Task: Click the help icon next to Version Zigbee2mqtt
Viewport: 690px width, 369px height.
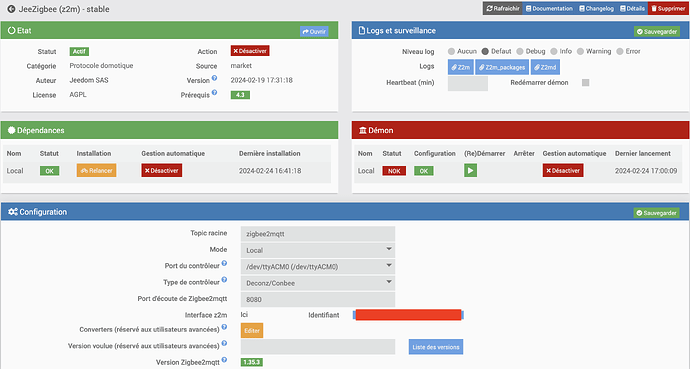Action: tap(224, 359)
